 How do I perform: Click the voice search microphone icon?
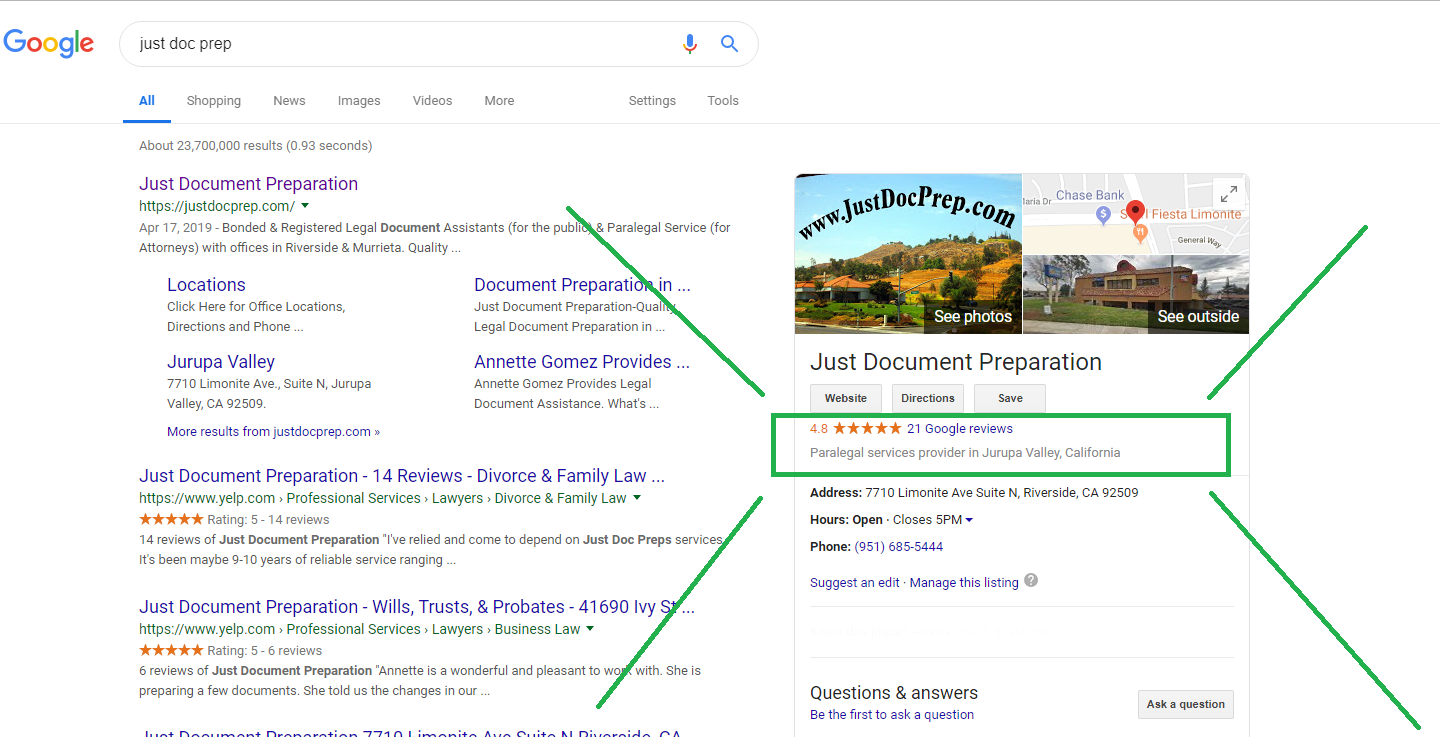tap(689, 44)
